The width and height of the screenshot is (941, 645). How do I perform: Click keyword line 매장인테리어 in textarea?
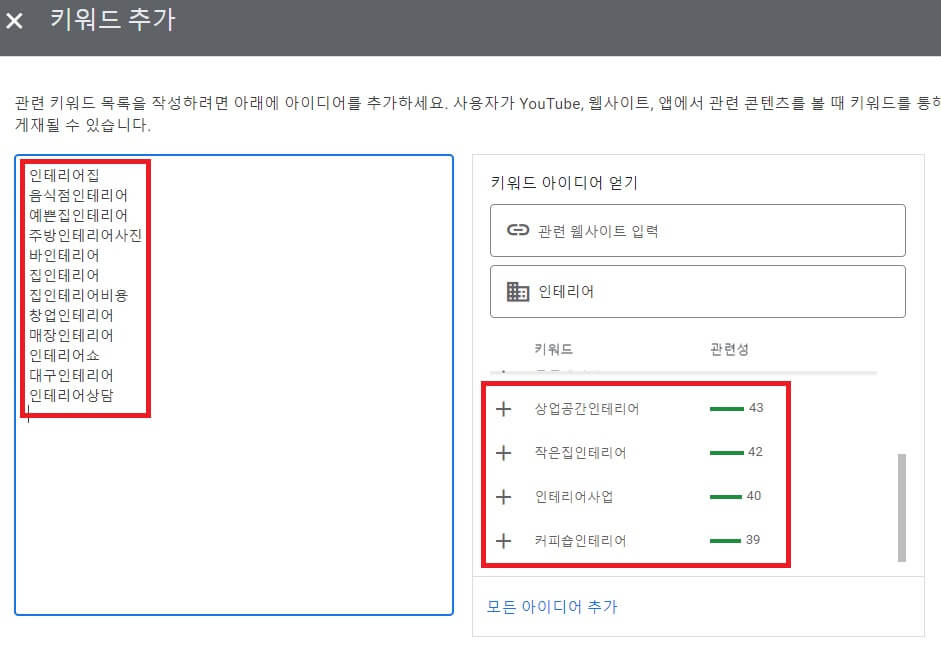(71, 335)
